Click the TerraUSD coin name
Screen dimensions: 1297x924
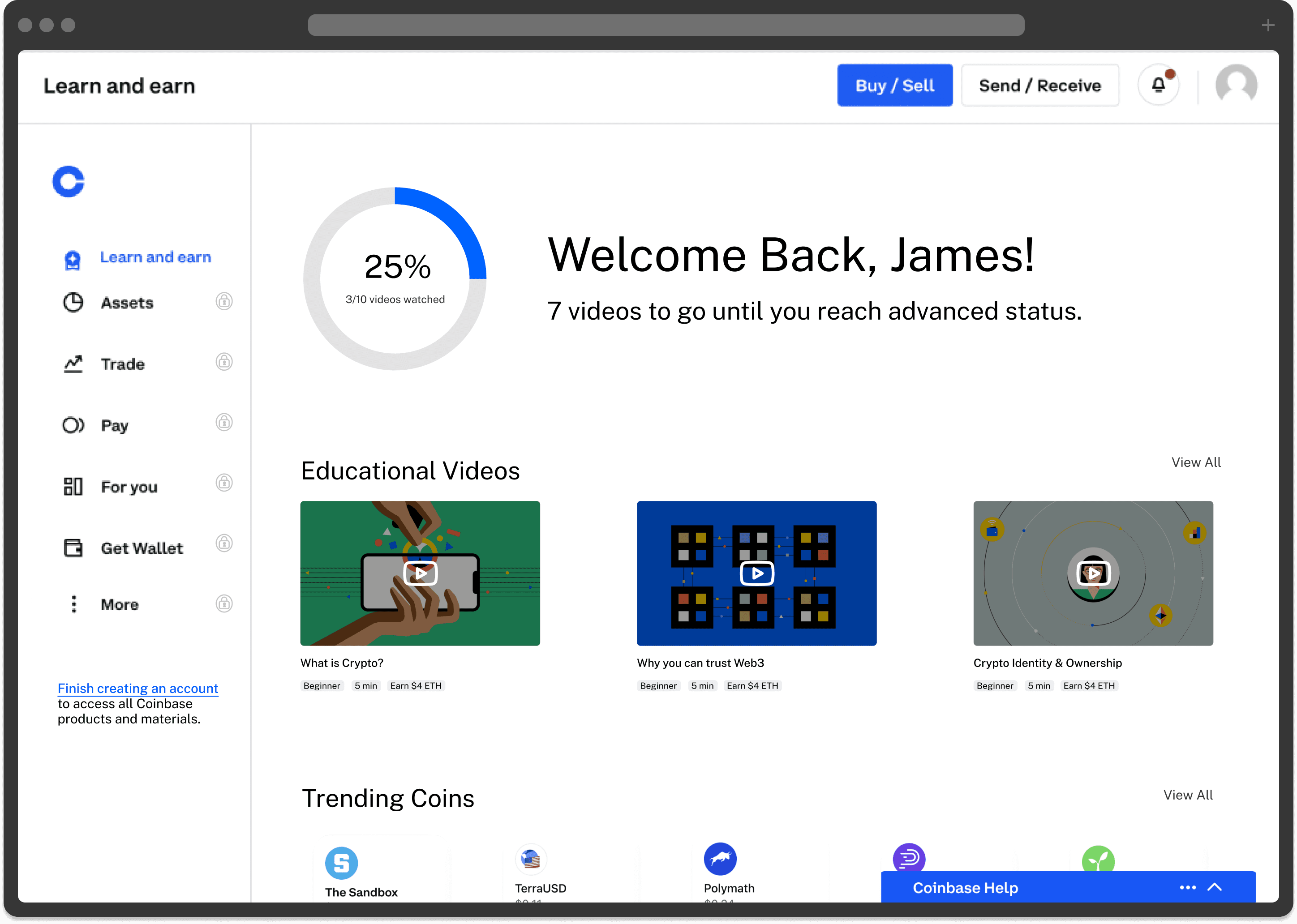541,889
